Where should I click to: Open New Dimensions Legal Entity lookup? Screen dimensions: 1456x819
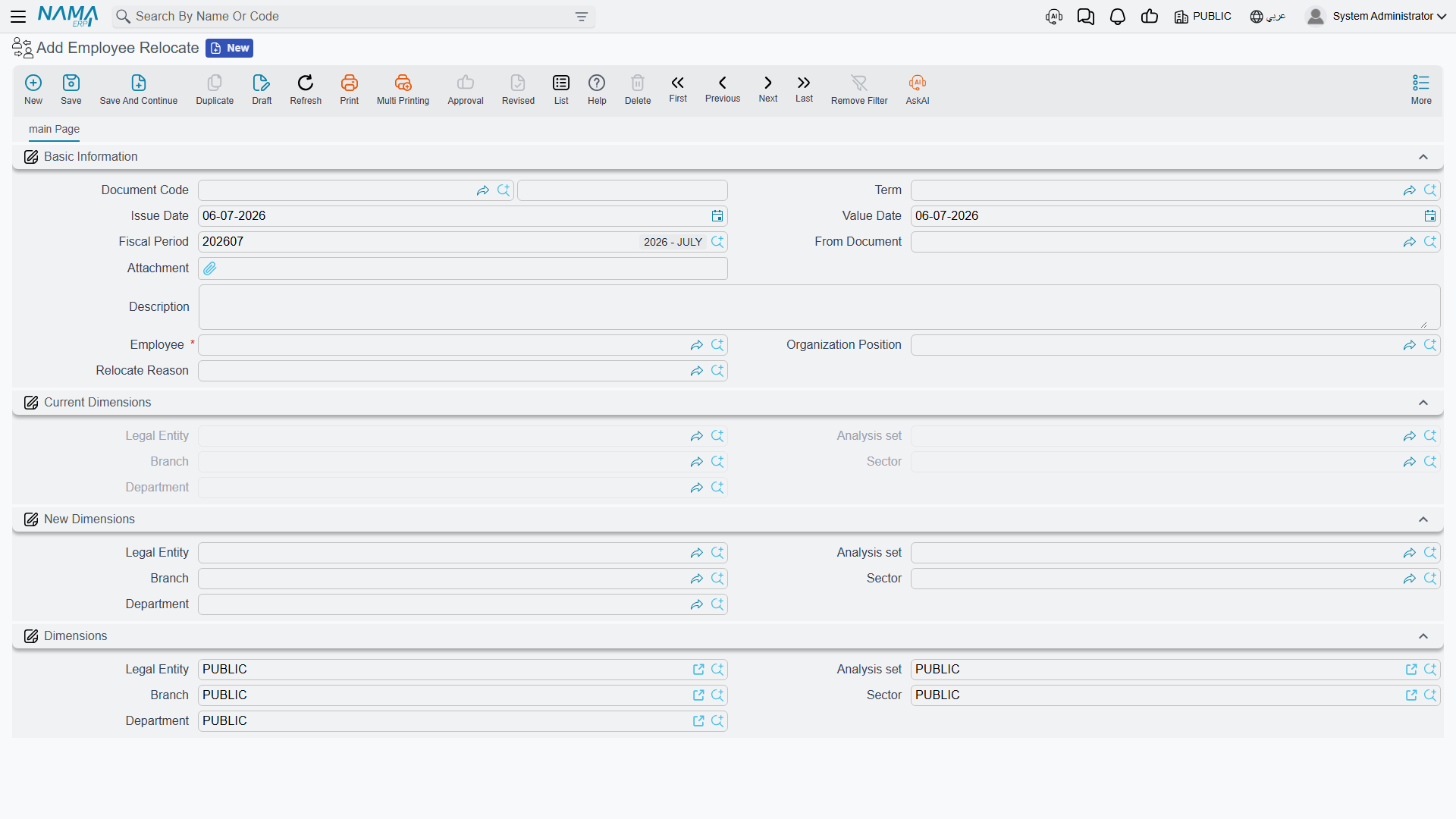(717, 553)
